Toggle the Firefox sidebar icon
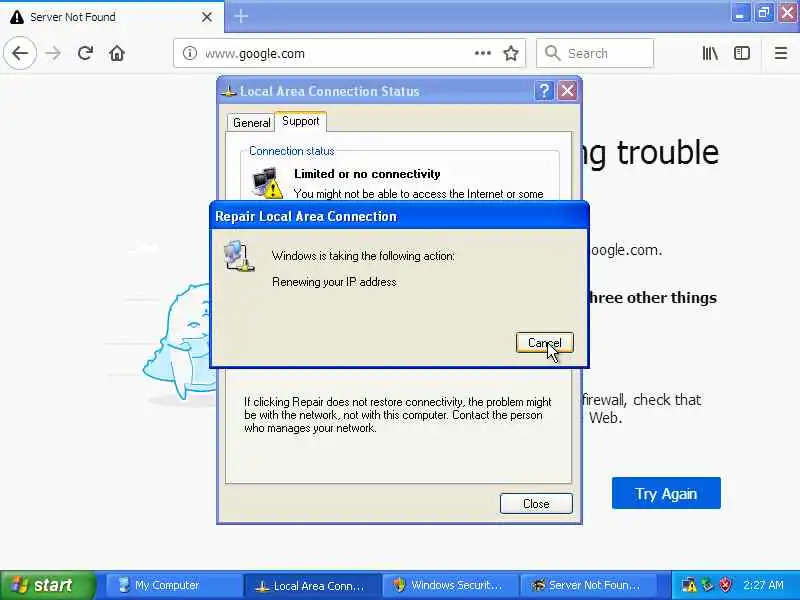 [x=741, y=53]
